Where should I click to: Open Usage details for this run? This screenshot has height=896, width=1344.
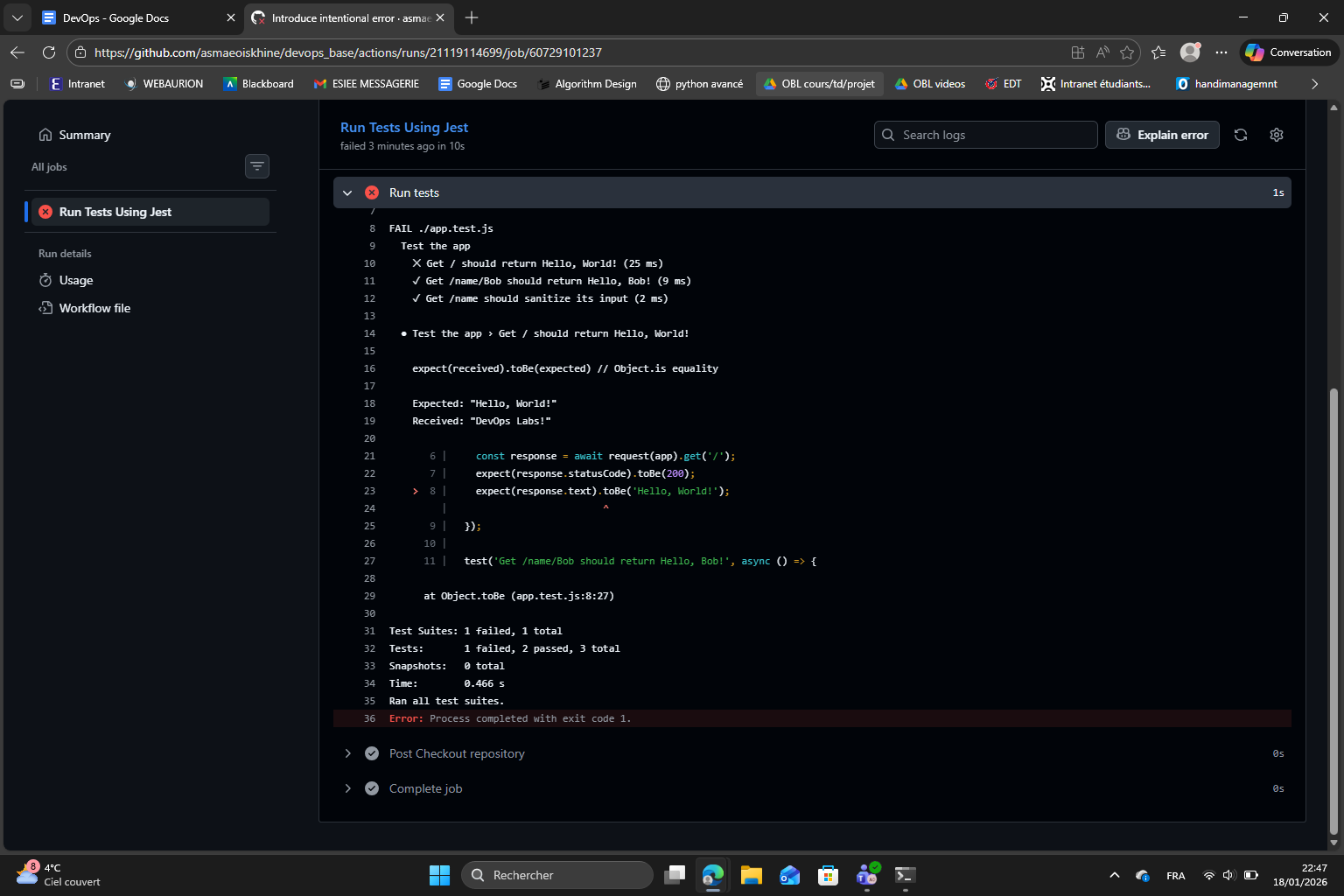pyautogui.click(x=75, y=280)
